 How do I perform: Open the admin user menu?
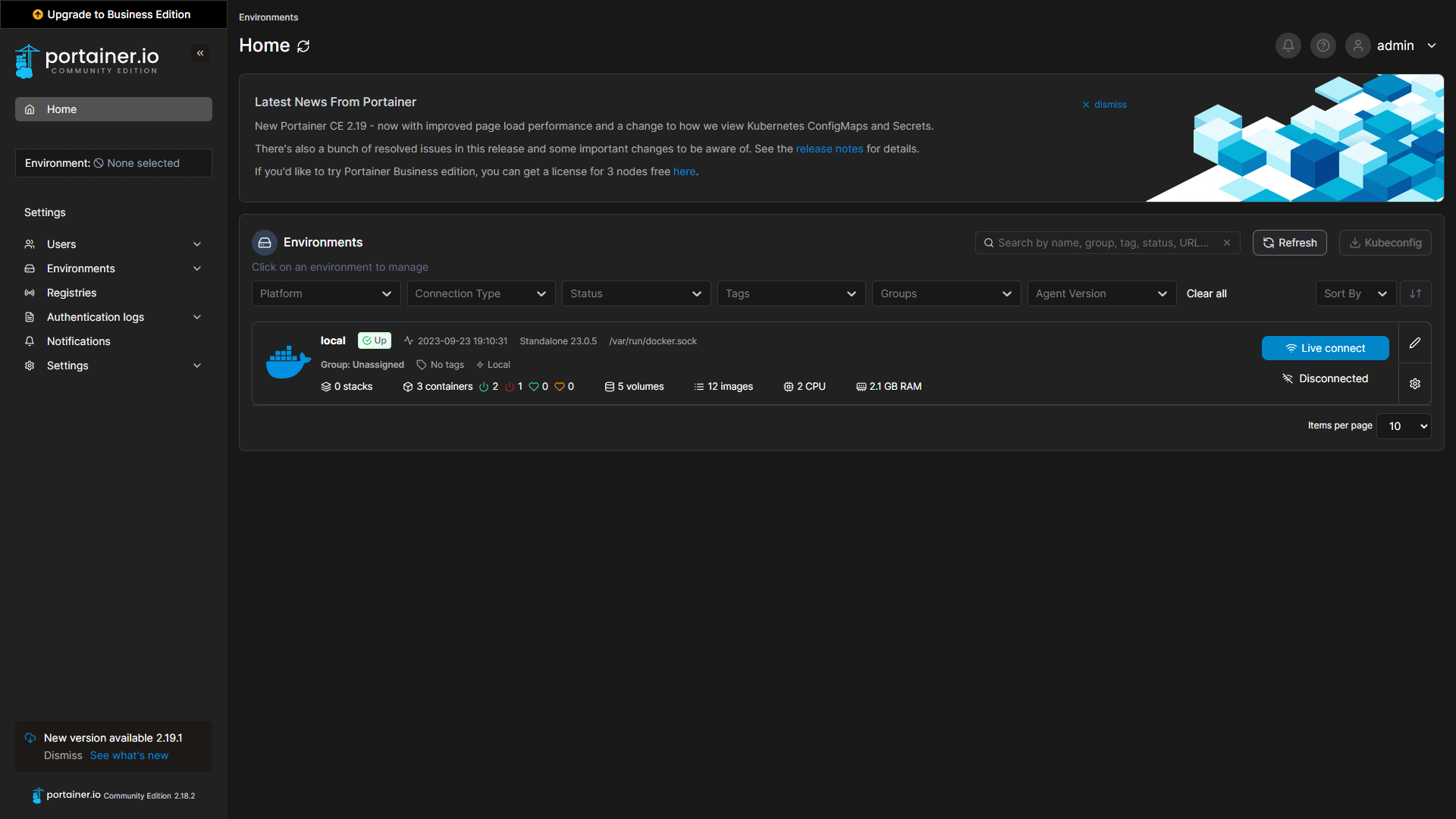click(x=1395, y=45)
